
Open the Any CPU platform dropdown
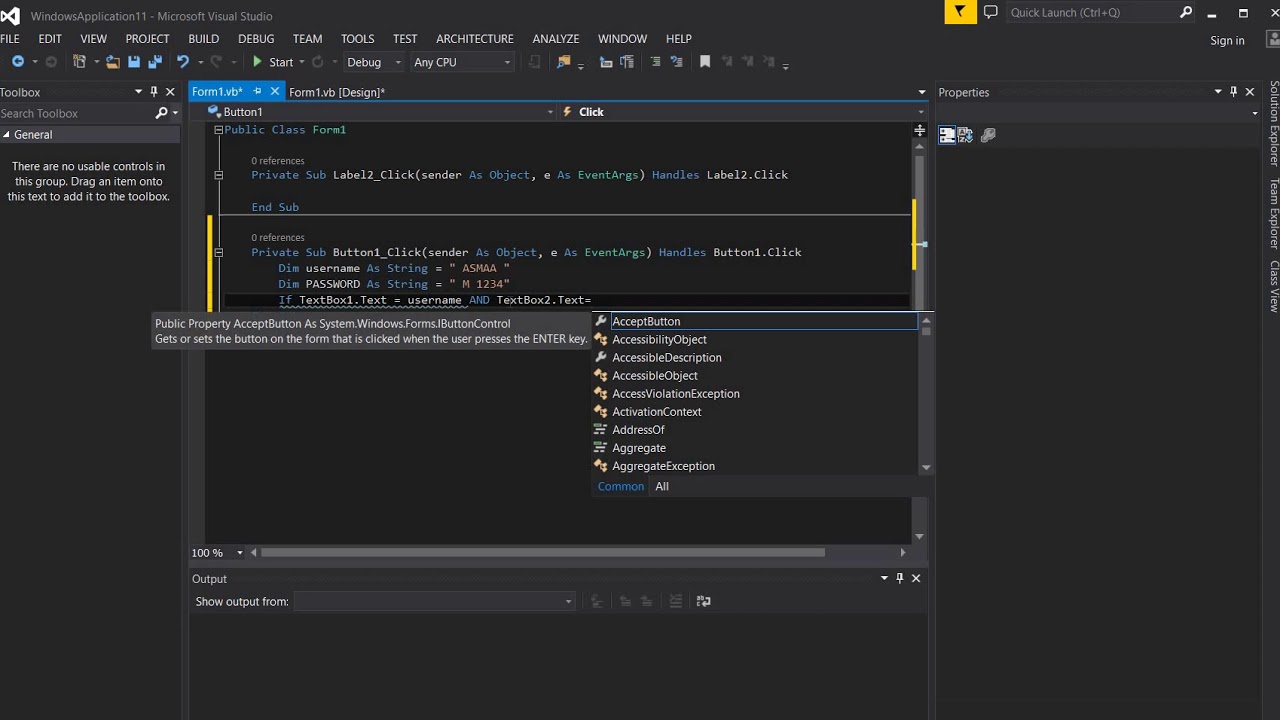[x=462, y=62]
